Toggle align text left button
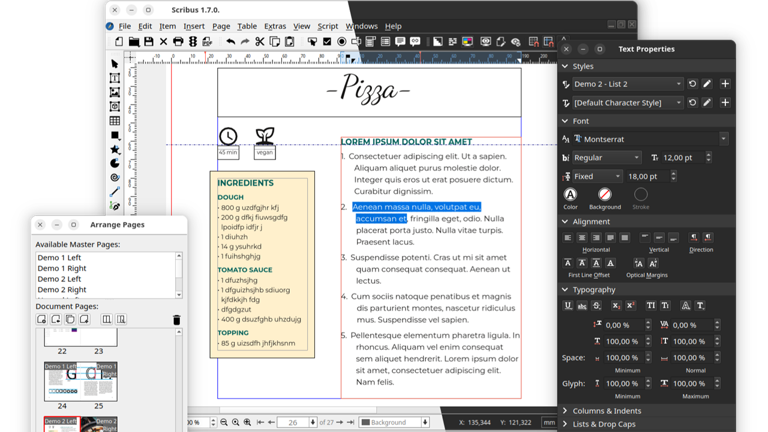 [568, 238]
